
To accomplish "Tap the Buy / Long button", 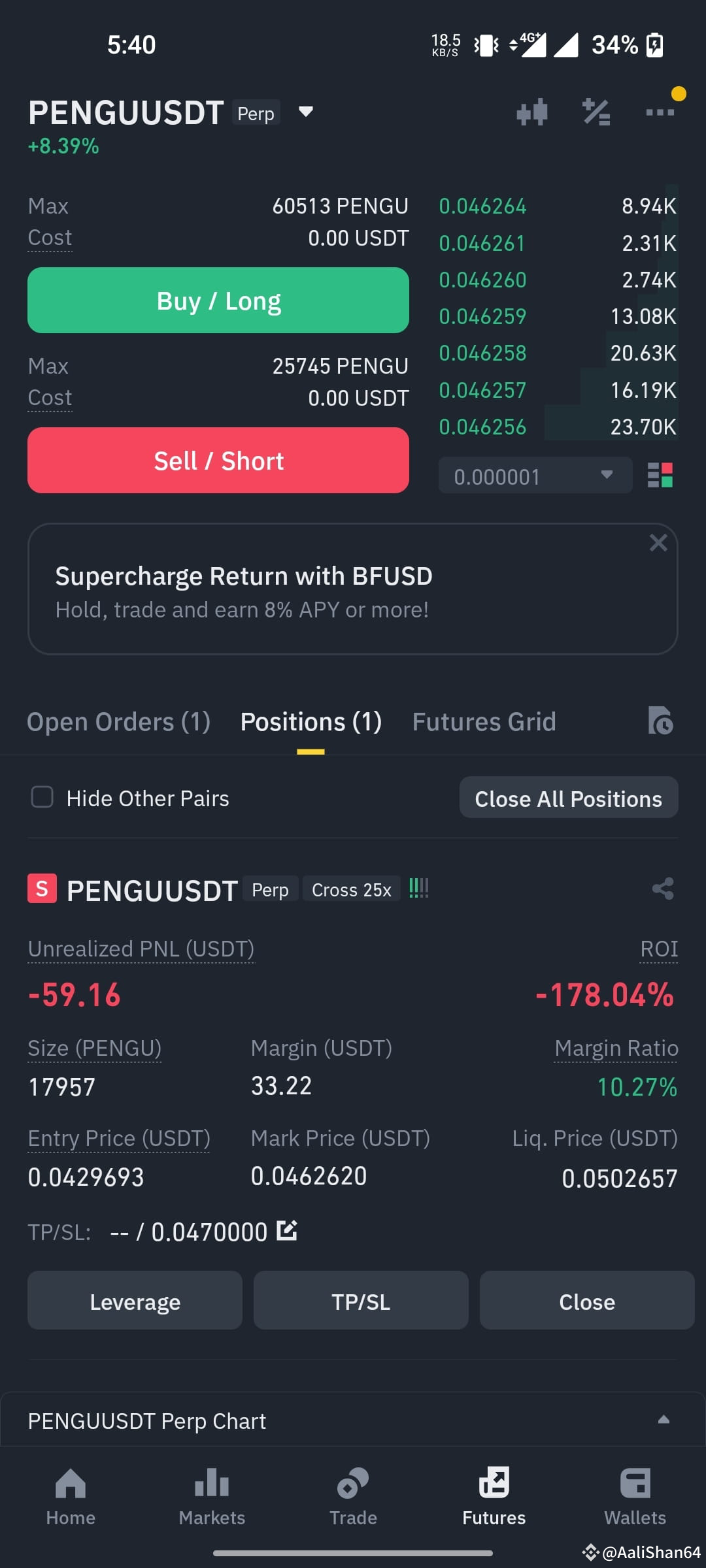I will click(x=218, y=301).
